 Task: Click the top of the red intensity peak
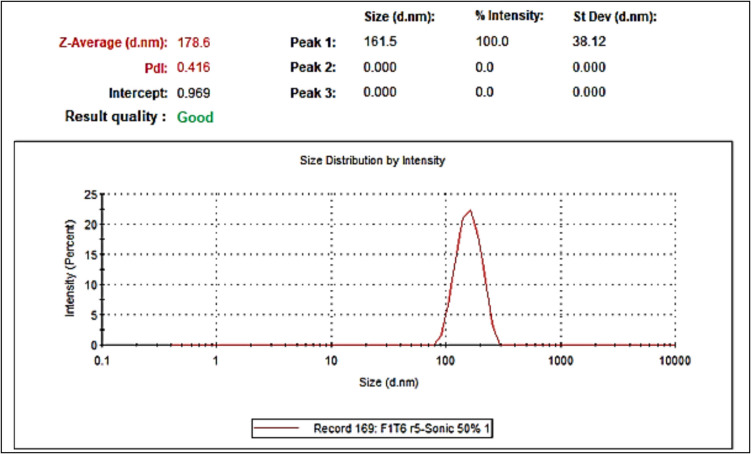click(469, 210)
